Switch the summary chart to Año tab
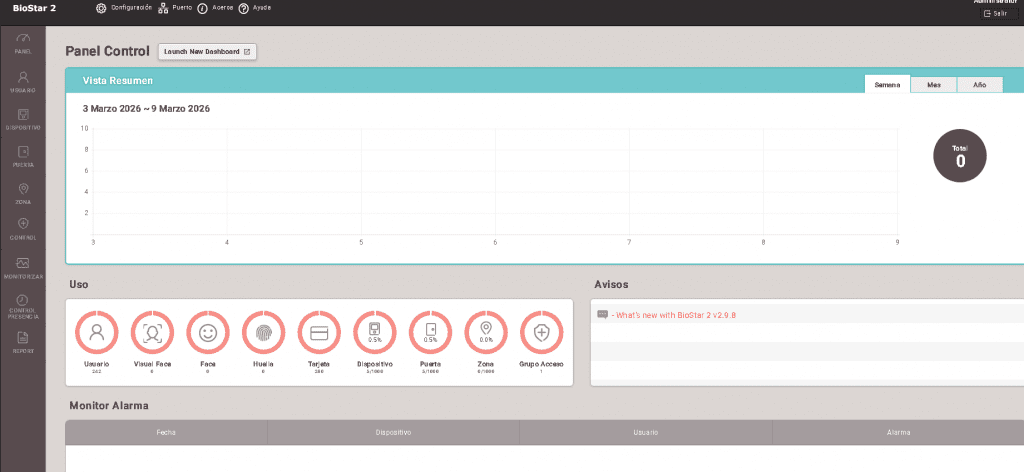 (979, 85)
